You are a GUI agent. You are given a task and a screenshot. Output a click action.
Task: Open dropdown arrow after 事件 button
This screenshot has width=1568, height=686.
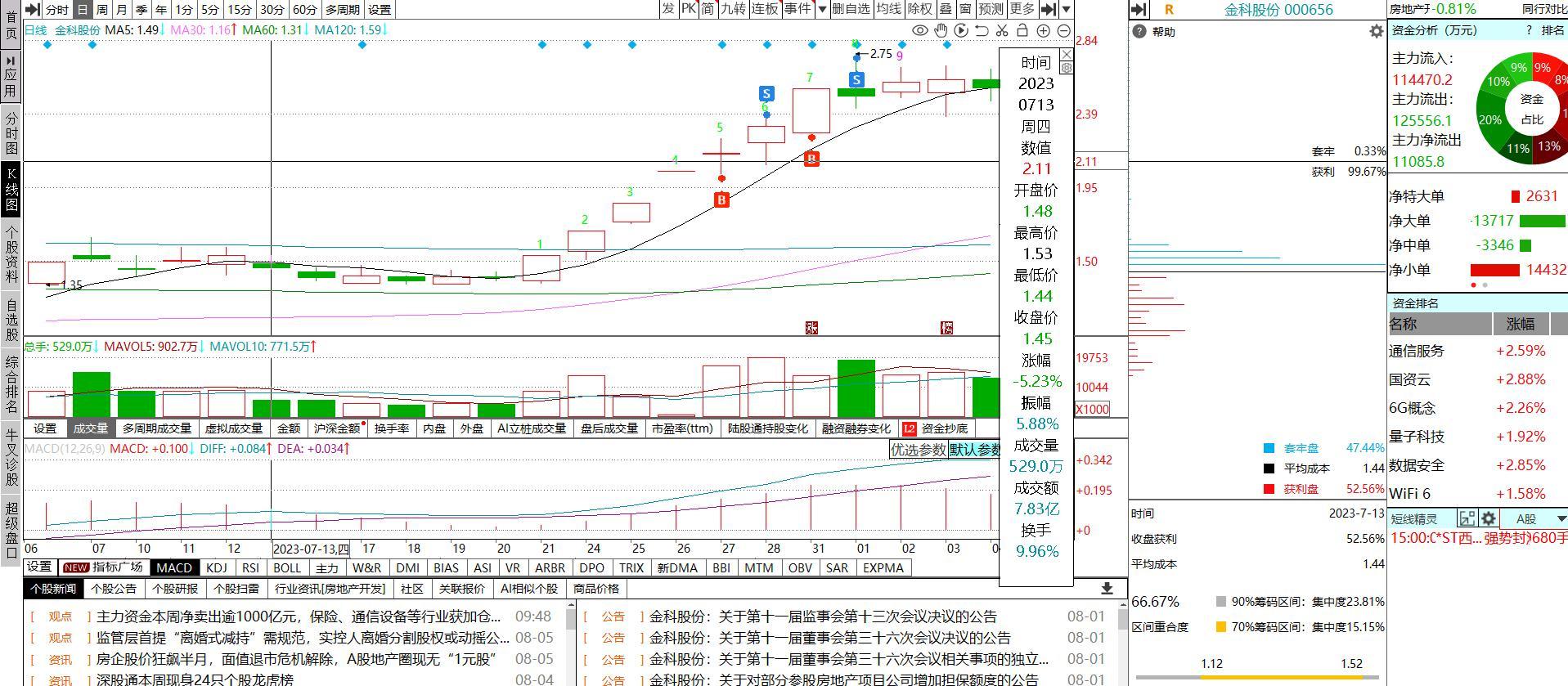click(821, 10)
